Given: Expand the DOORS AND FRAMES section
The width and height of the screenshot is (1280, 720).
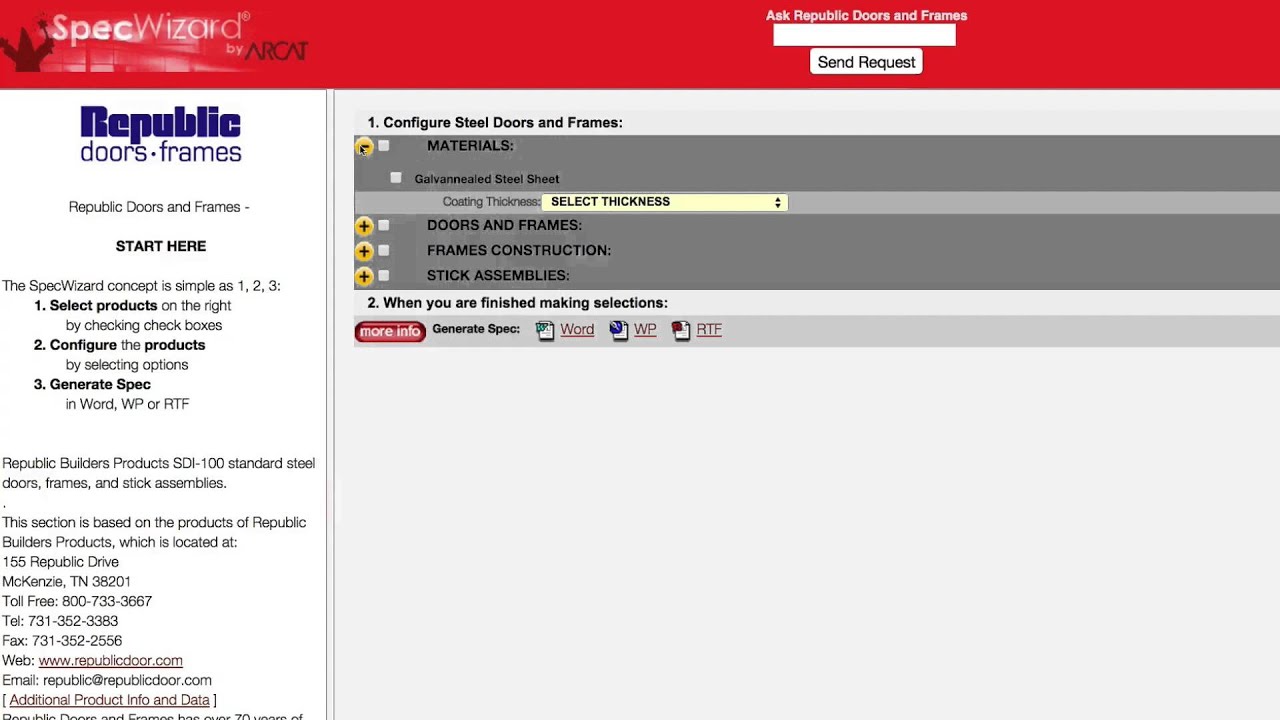Looking at the screenshot, I should pyautogui.click(x=364, y=227).
